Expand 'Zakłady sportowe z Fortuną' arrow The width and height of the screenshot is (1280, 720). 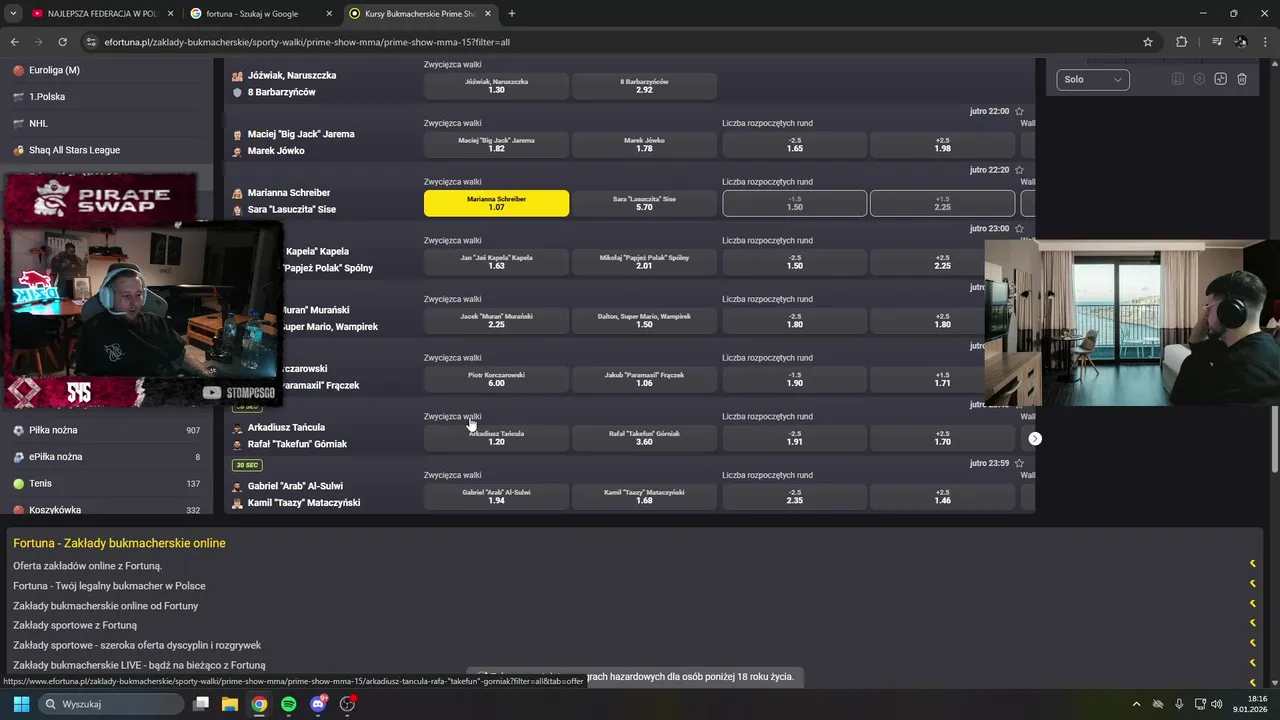(1252, 623)
